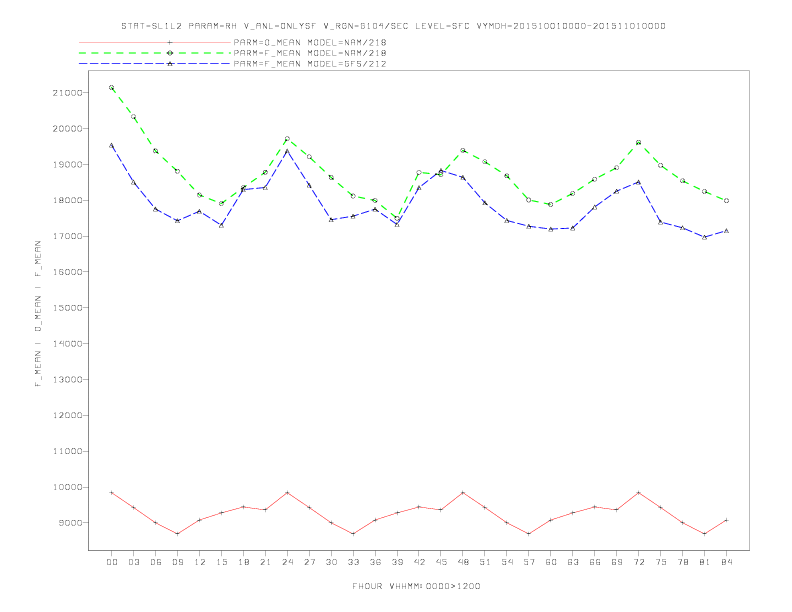Click forecast hour label 54 on x-axis

point(507,562)
